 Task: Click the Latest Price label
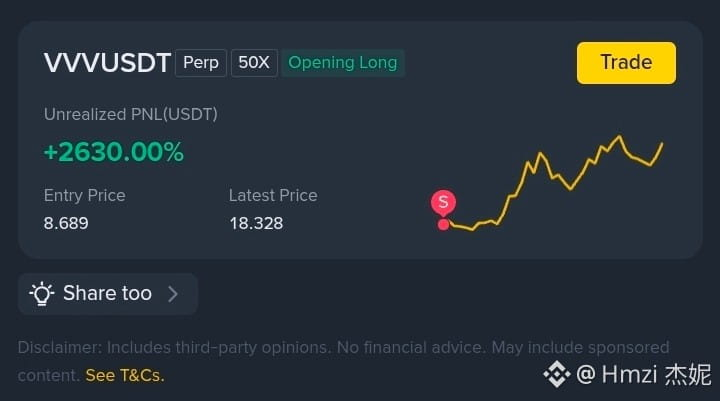click(x=273, y=196)
